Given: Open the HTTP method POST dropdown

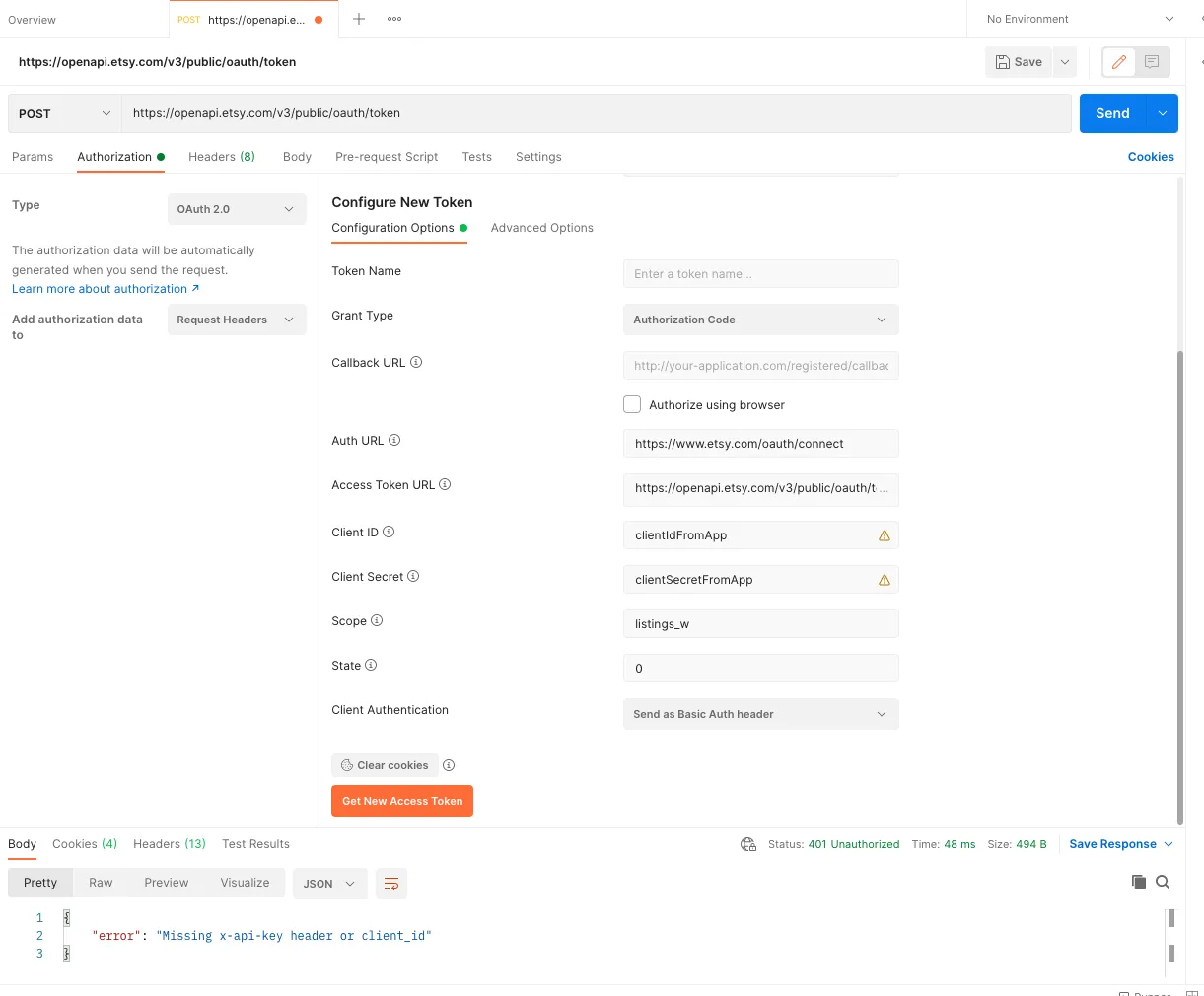Looking at the screenshot, I should point(64,113).
